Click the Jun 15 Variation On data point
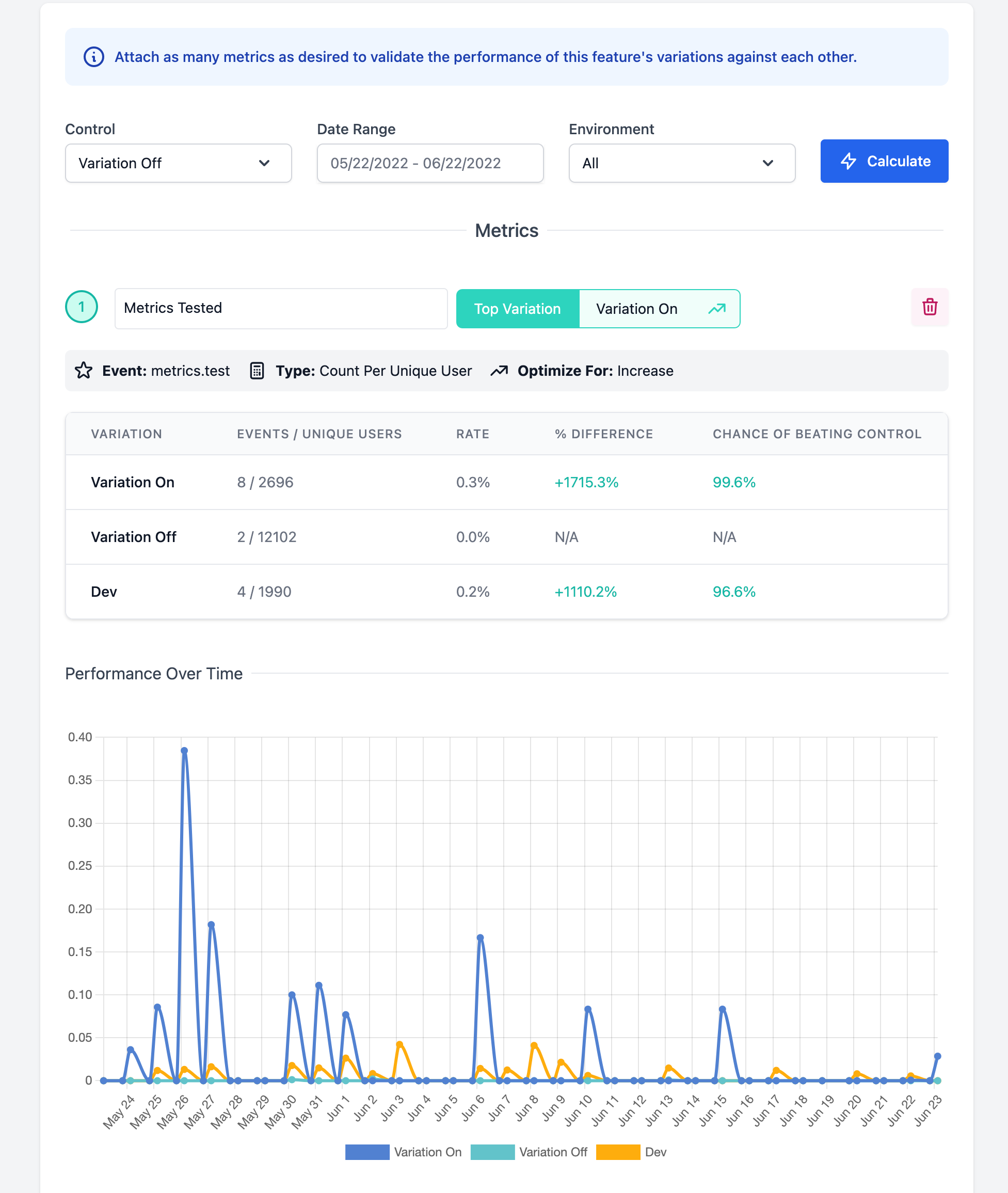This screenshot has height=1193, width=1008. pyautogui.click(x=722, y=1009)
